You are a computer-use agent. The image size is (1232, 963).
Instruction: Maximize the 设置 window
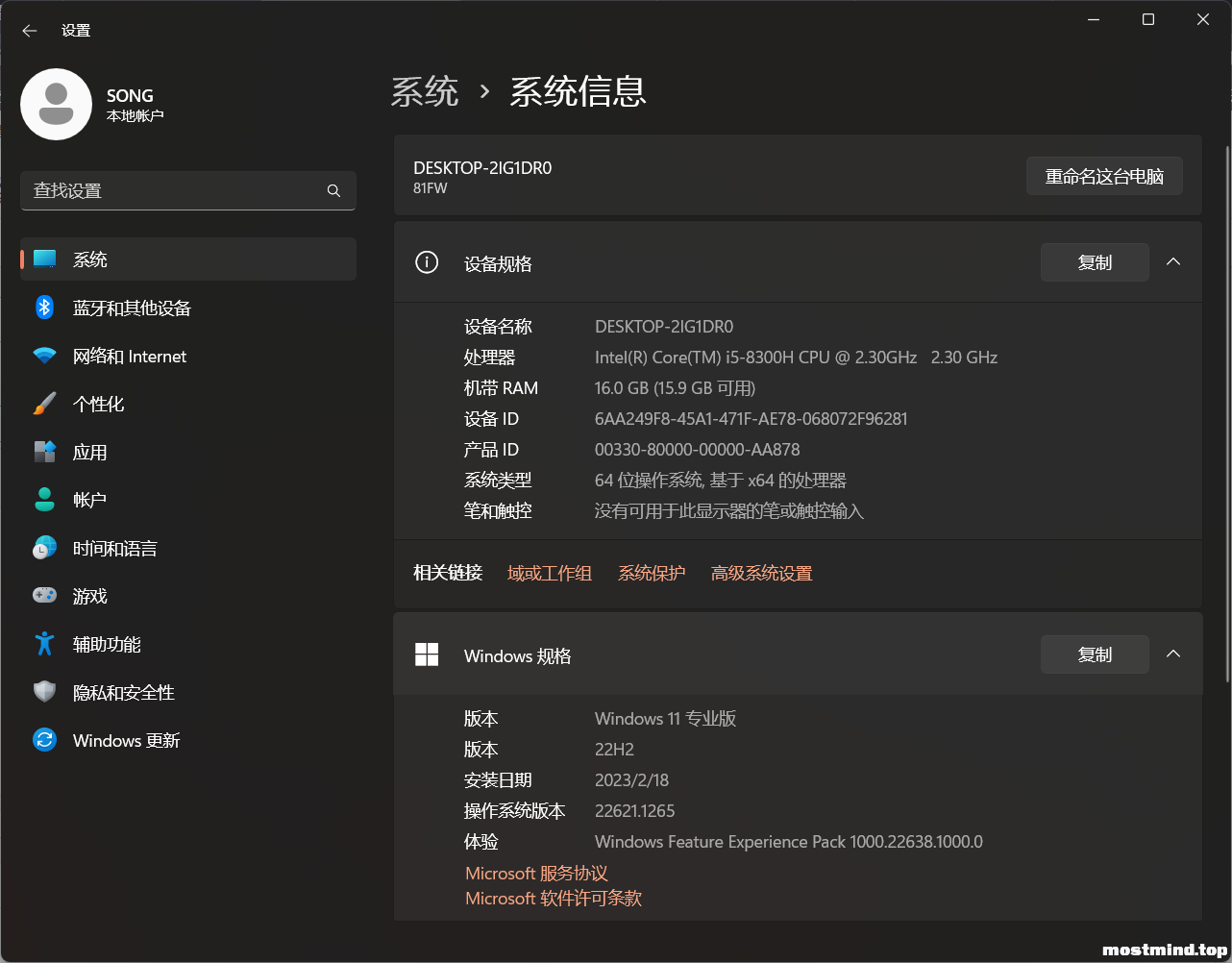click(1148, 19)
